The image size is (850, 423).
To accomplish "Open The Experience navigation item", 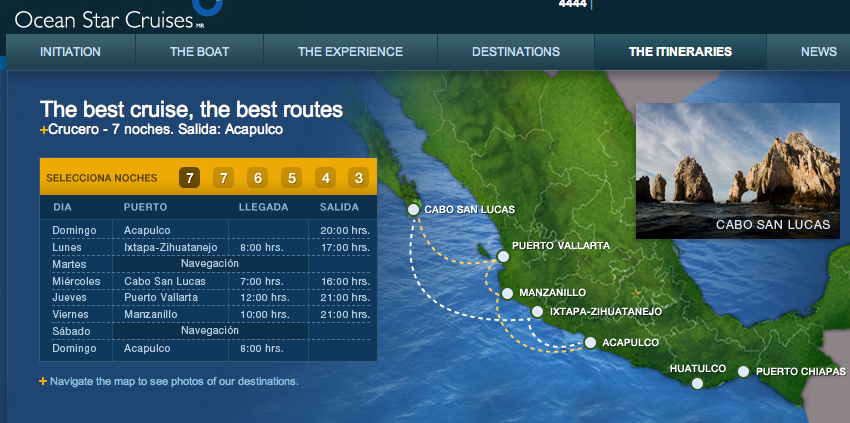I will coord(350,52).
